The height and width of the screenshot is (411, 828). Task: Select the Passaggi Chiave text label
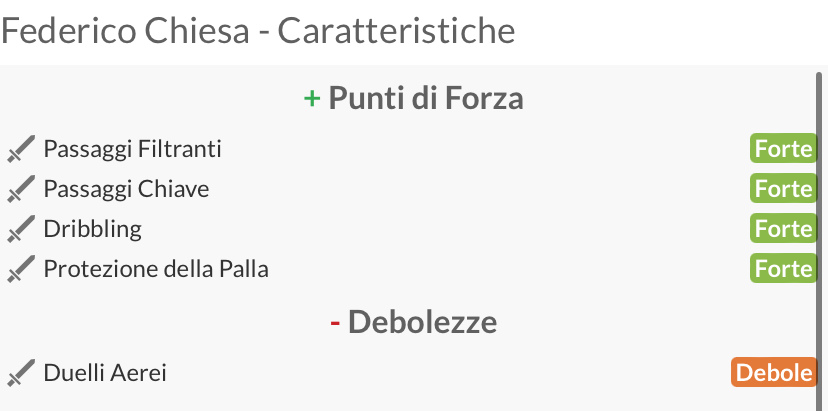(126, 189)
